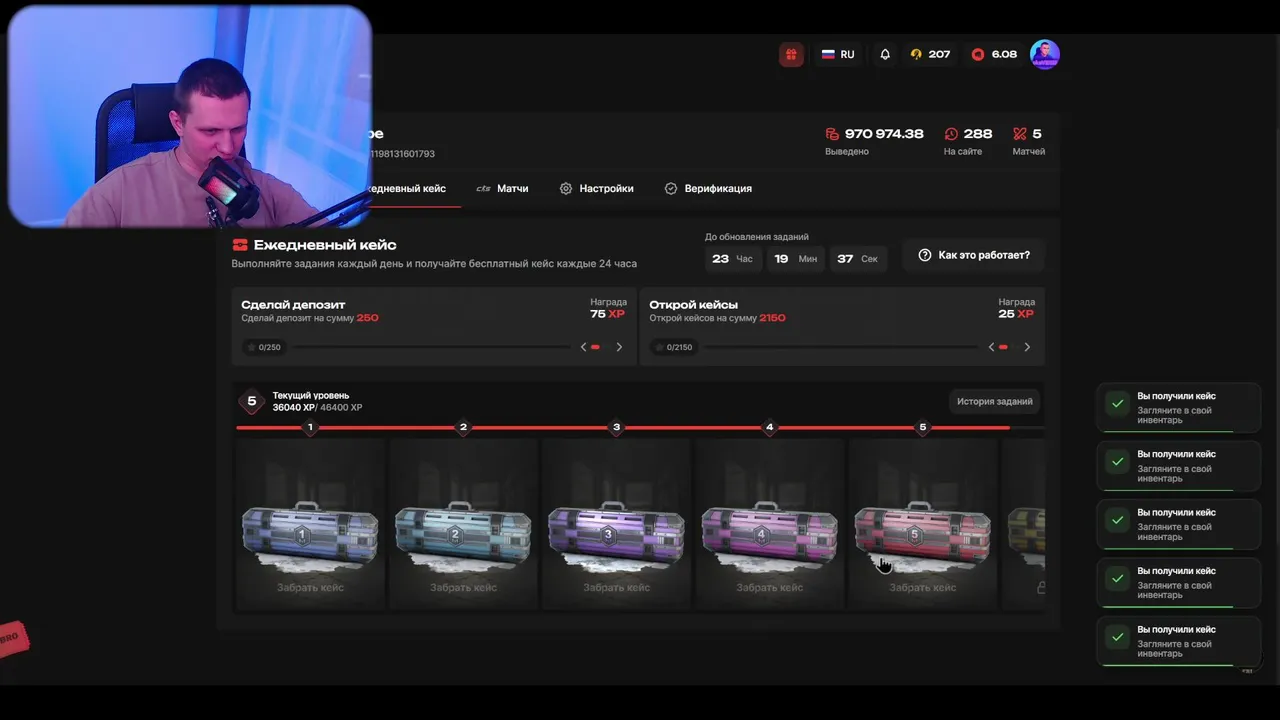Show next open-cases task arrow
The image size is (1280, 720).
point(1027,347)
